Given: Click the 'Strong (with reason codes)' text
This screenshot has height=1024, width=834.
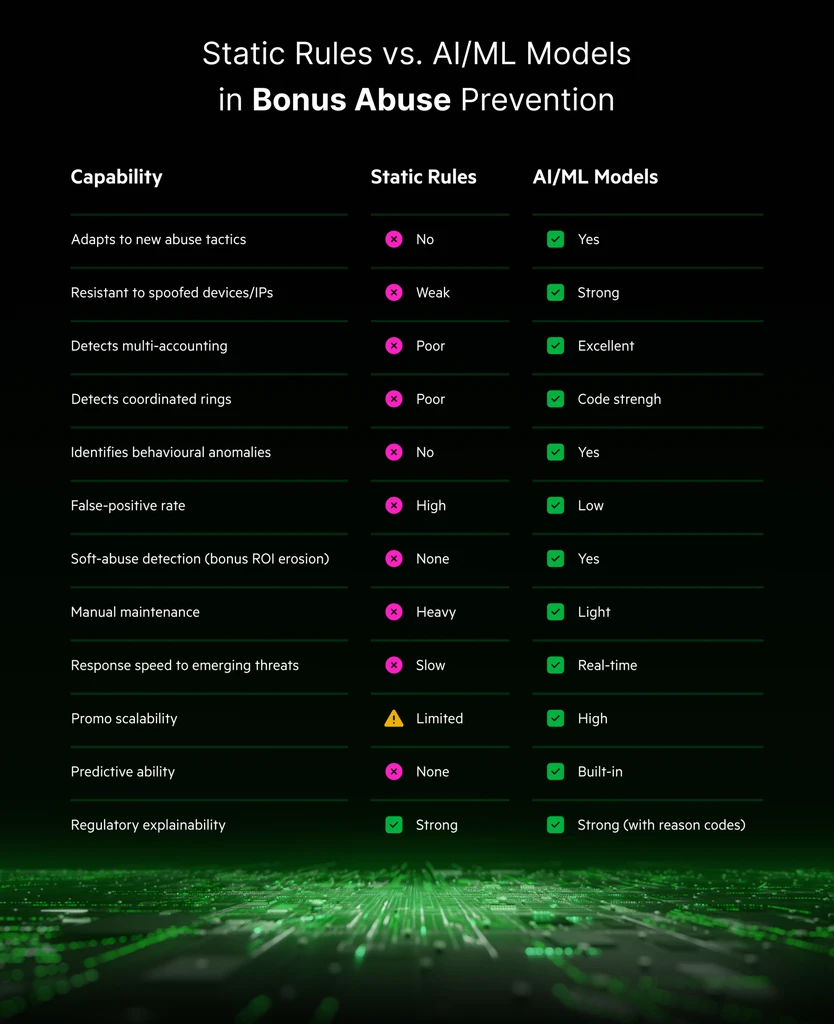Looking at the screenshot, I should tap(661, 825).
